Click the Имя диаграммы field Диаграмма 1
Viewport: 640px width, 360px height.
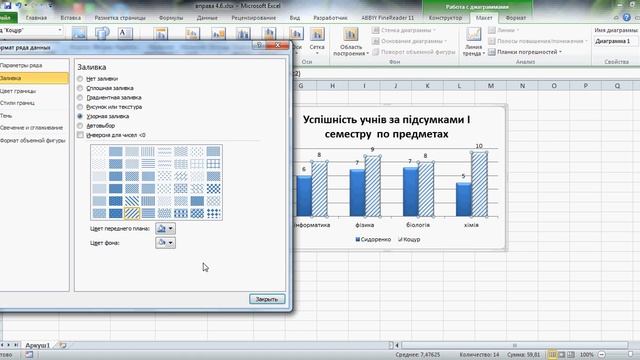click(x=616, y=41)
